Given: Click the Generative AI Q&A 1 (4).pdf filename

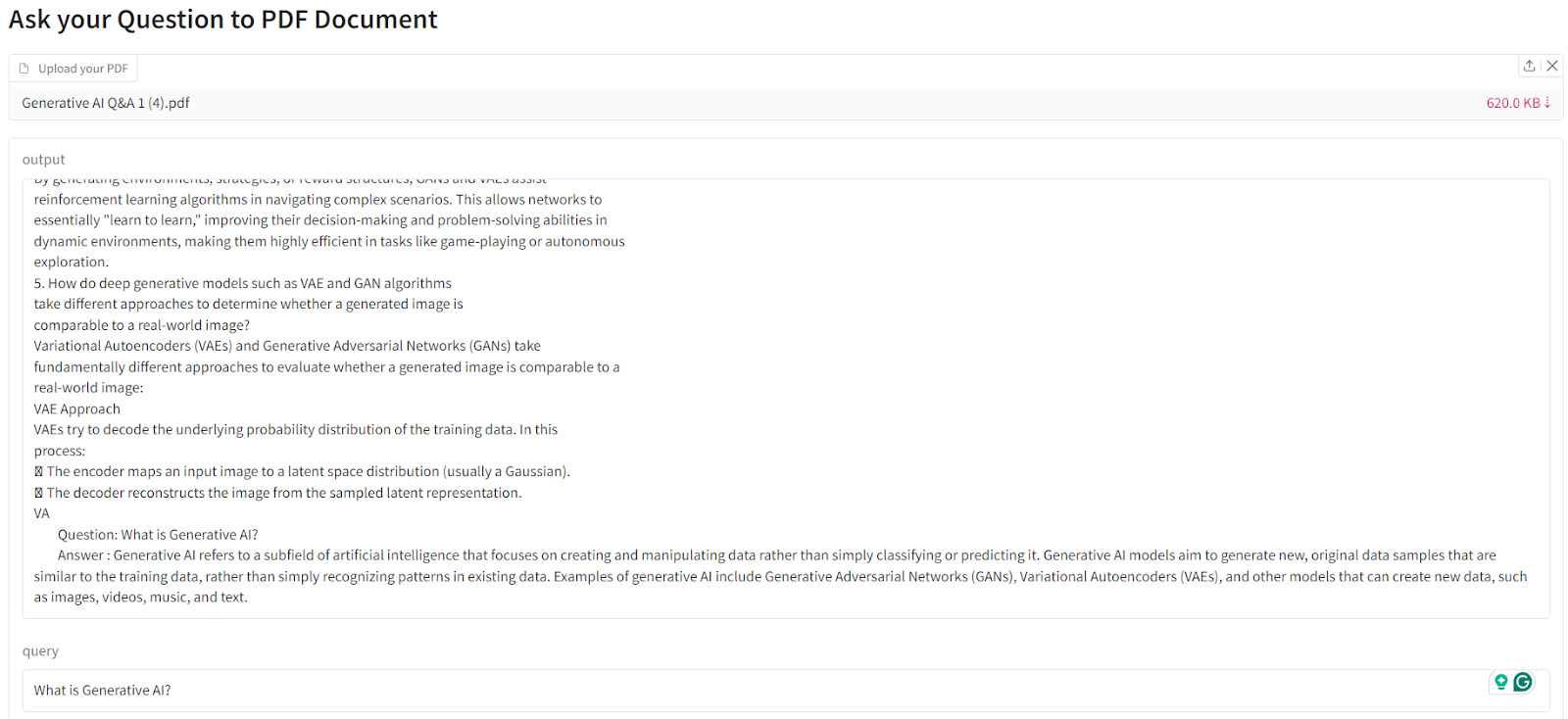Looking at the screenshot, I should 106,103.
